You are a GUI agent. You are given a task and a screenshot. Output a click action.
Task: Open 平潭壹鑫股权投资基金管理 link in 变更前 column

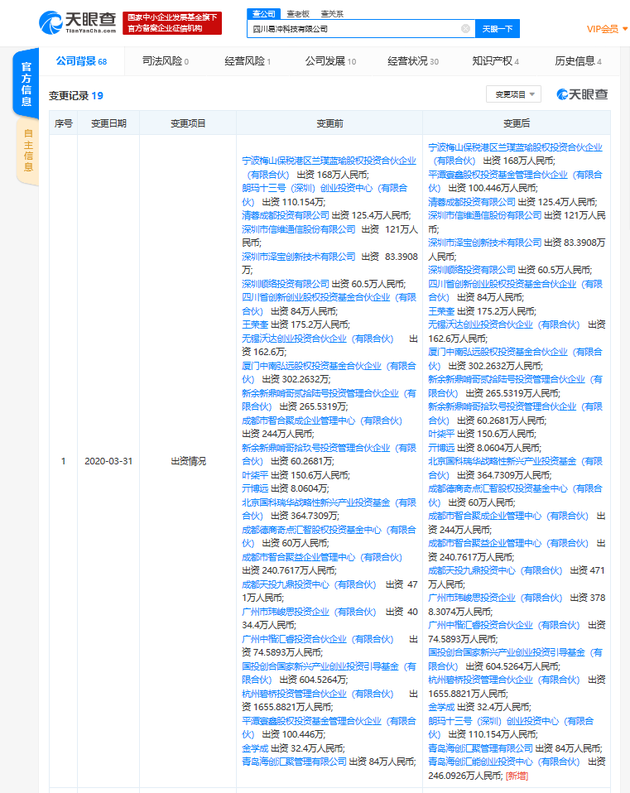pyautogui.click(x=329, y=727)
